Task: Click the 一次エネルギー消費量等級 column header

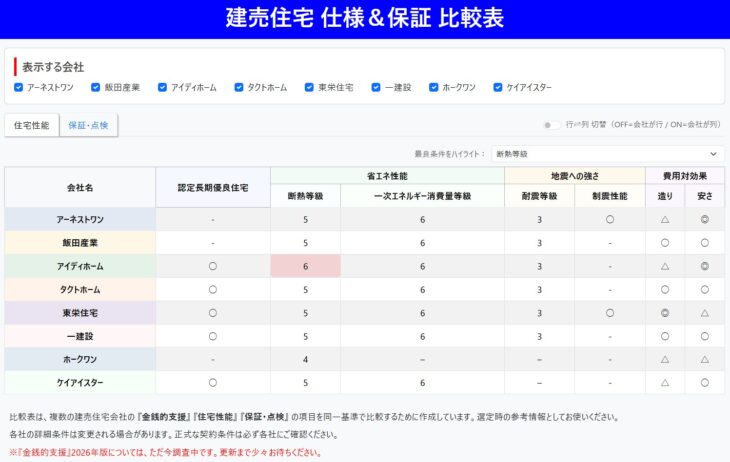Action: [422, 196]
